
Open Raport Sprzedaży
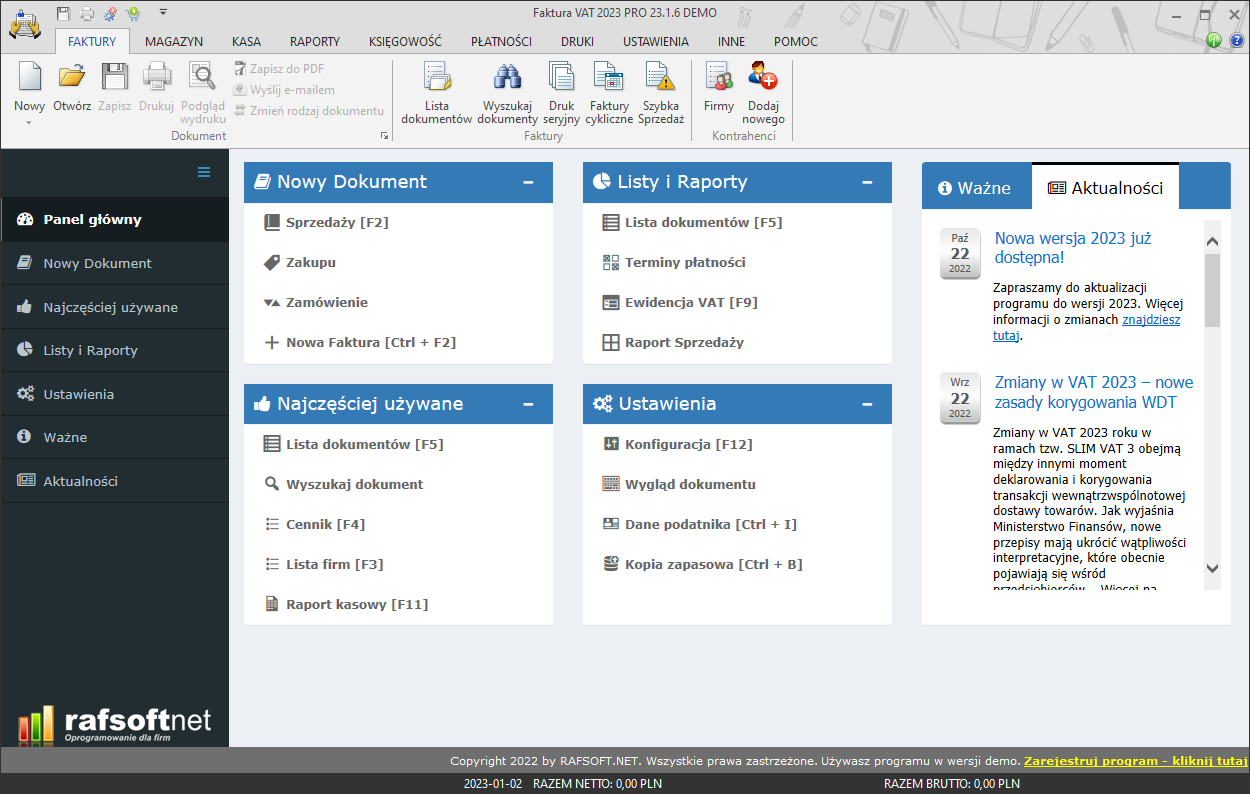pos(674,342)
